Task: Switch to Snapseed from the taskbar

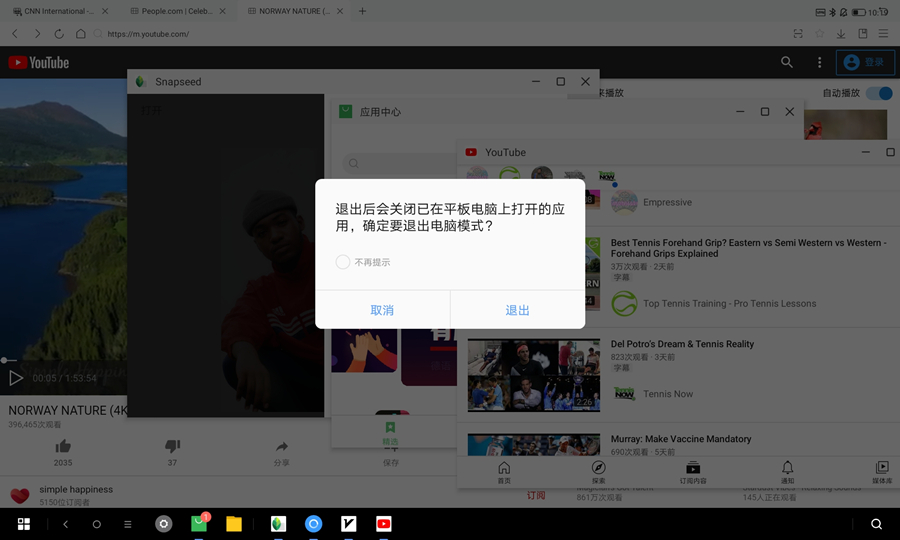Action: tap(278, 524)
